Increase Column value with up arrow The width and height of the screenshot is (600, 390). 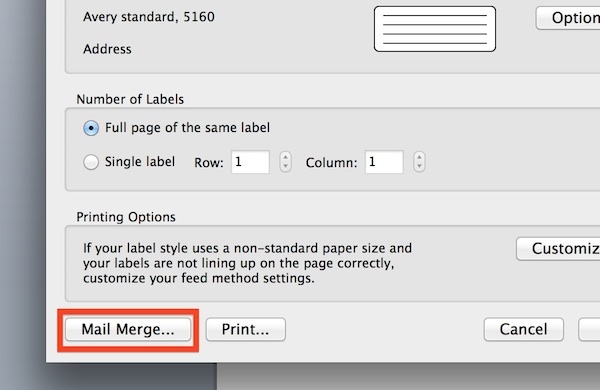(x=419, y=157)
